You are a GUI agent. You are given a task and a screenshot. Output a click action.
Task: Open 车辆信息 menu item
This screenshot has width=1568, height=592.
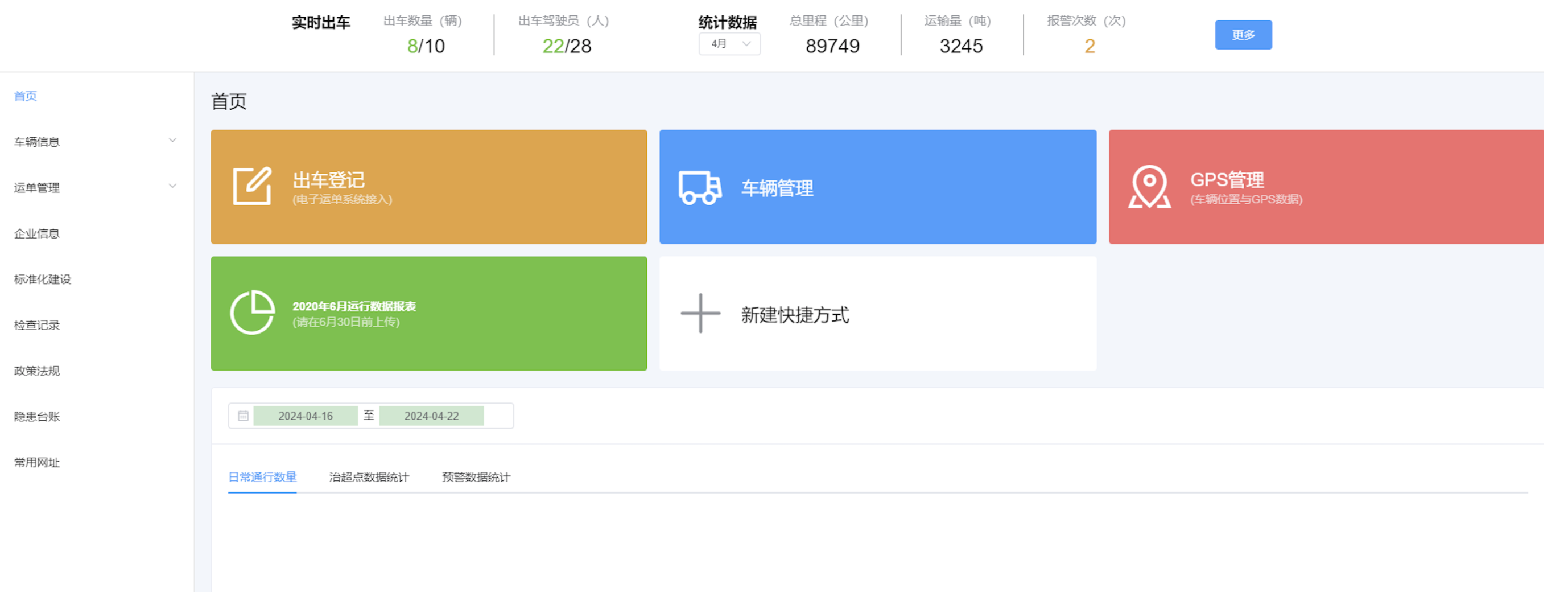point(36,142)
